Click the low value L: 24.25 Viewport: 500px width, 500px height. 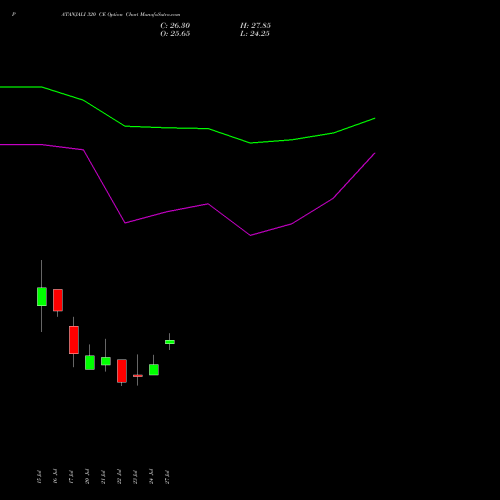click(255, 34)
